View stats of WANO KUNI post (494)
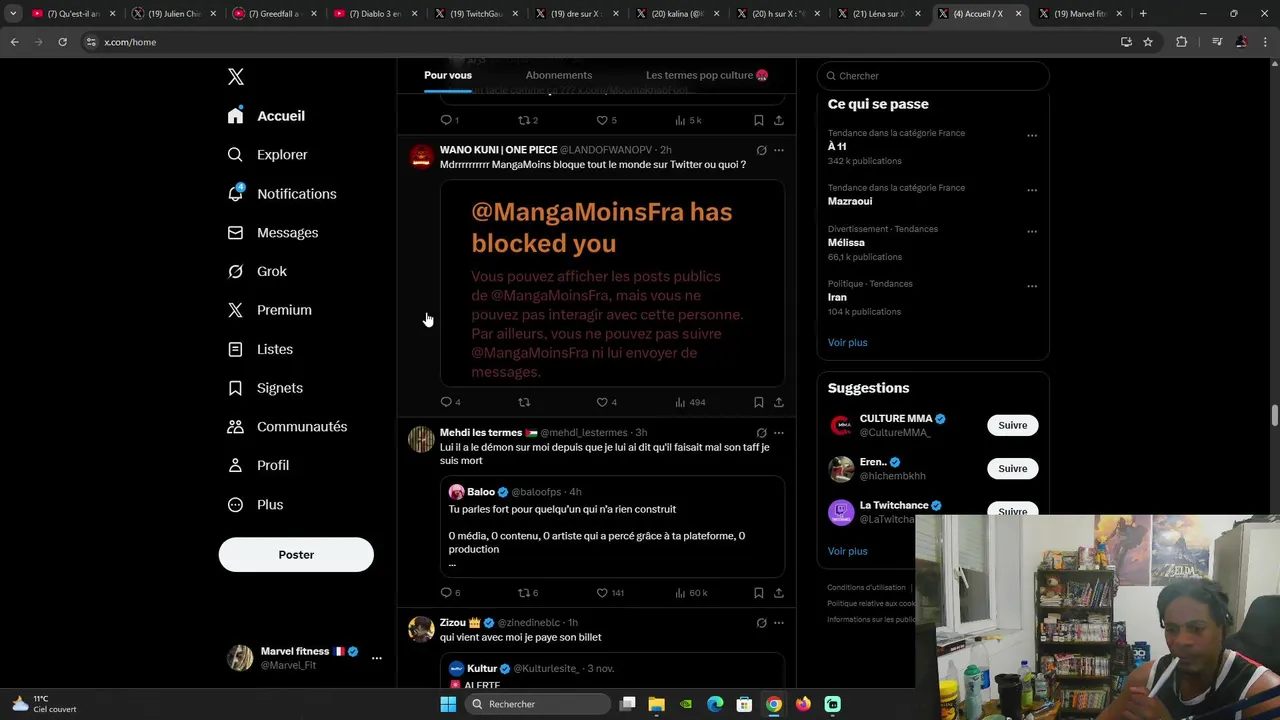The height and width of the screenshot is (720, 1280). 690,402
